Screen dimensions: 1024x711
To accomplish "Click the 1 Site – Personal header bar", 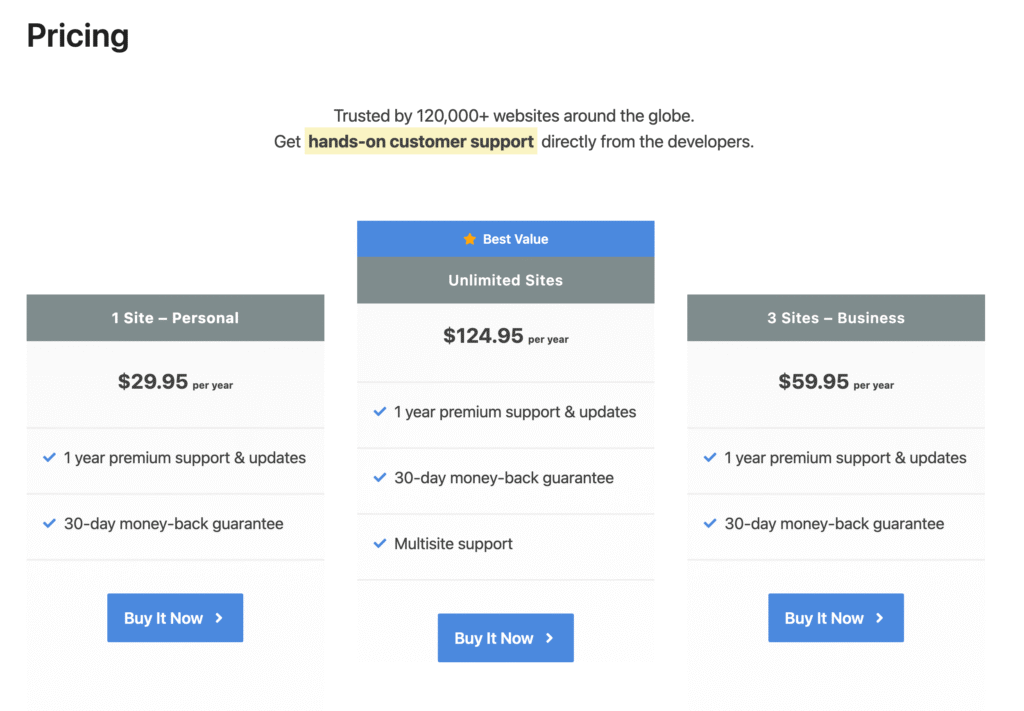I will pyautogui.click(x=175, y=317).
